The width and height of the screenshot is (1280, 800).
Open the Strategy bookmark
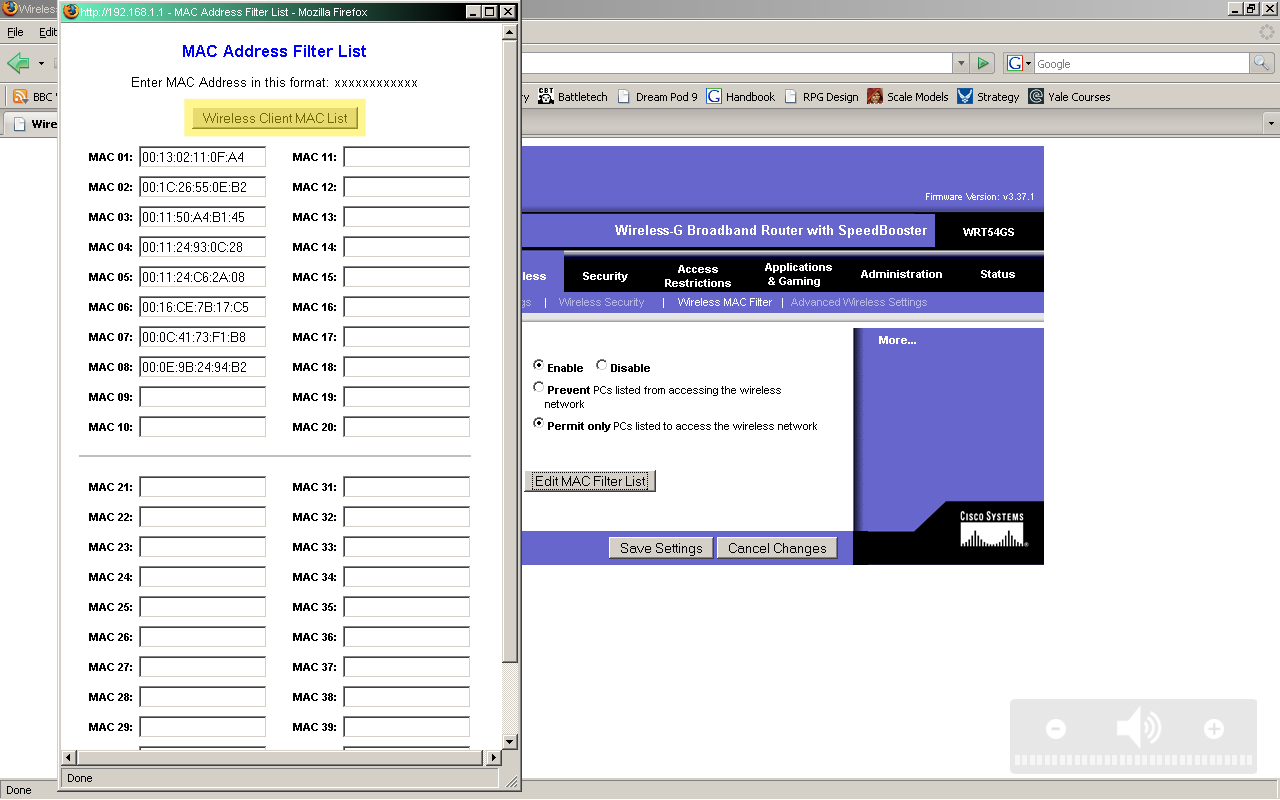coord(988,97)
